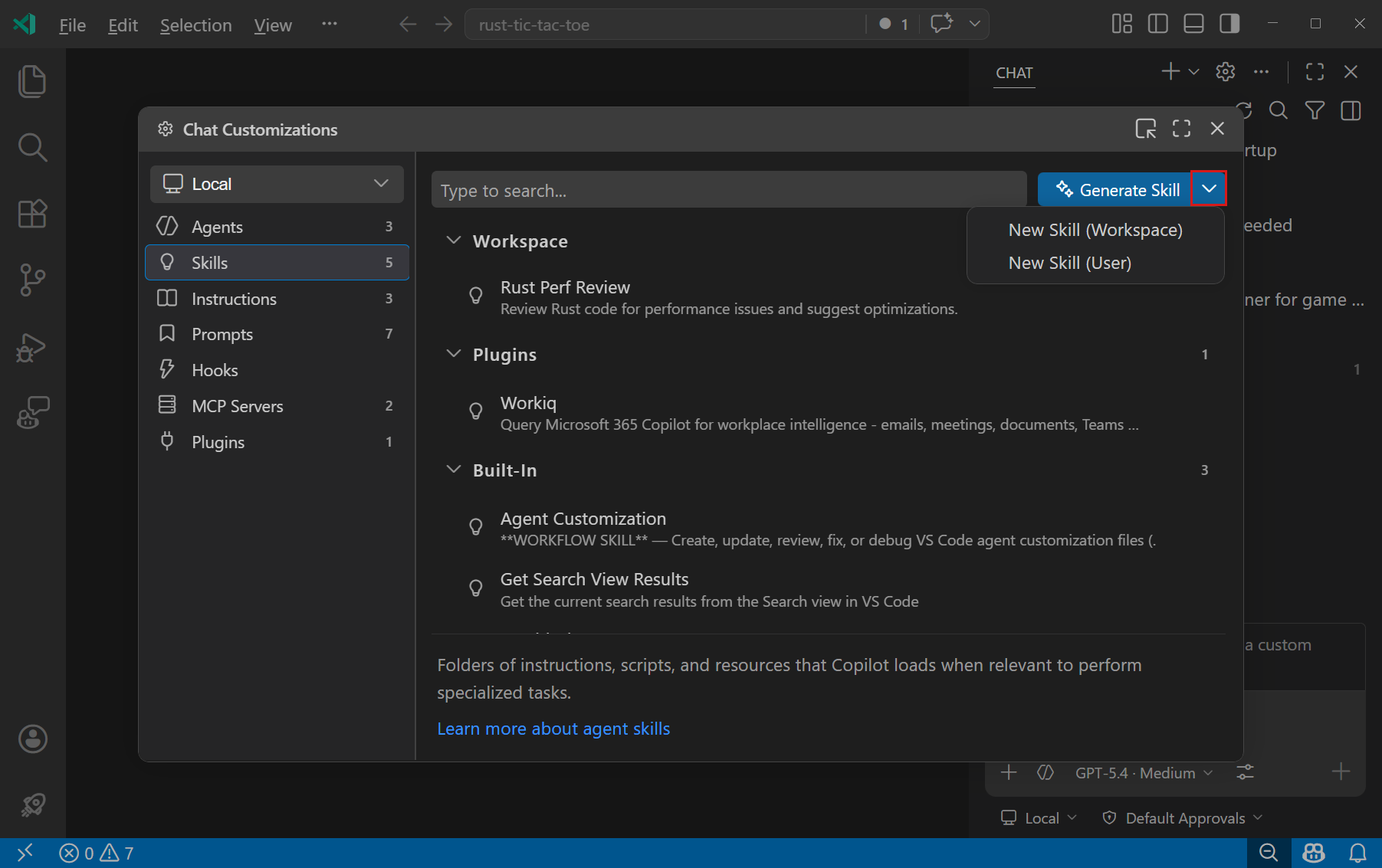This screenshot has height=868, width=1382.
Task: Open Learn more about agent skills
Action: coord(553,728)
